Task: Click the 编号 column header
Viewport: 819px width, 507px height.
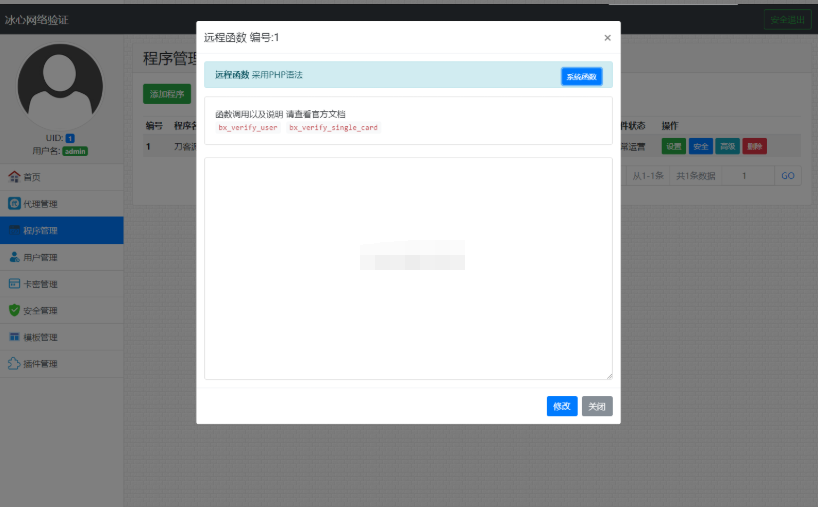Action: pos(154,126)
